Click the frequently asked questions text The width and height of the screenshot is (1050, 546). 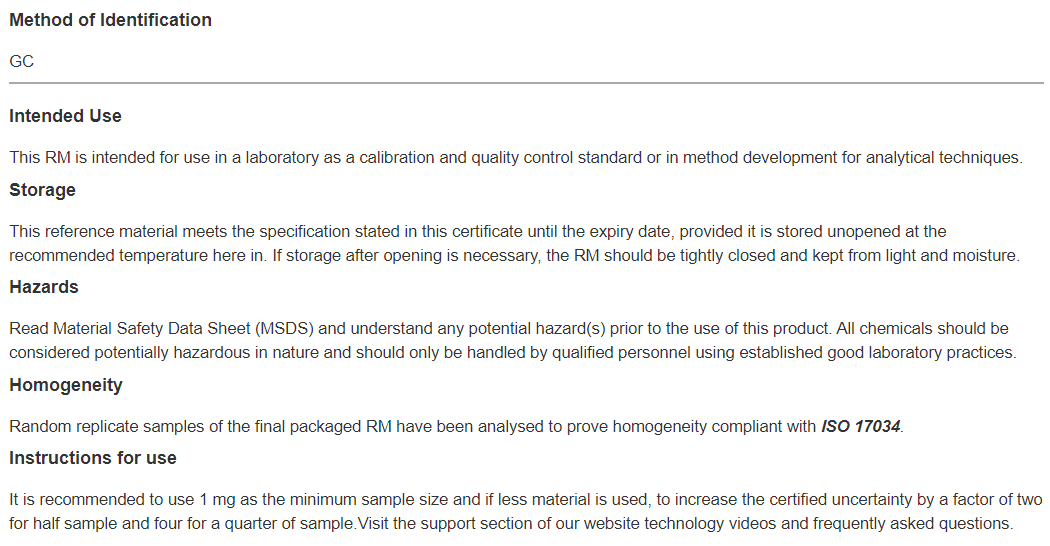click(912, 524)
